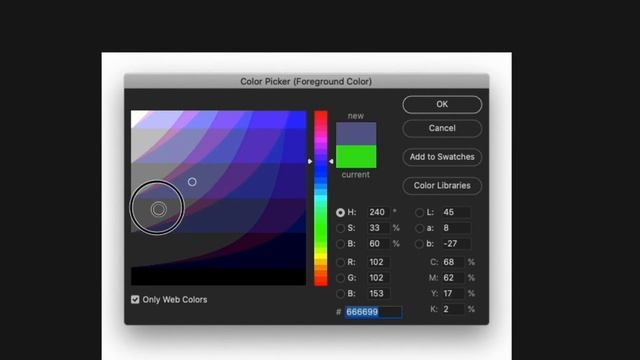
Task: Dismiss the dialog with Cancel
Action: click(442, 128)
